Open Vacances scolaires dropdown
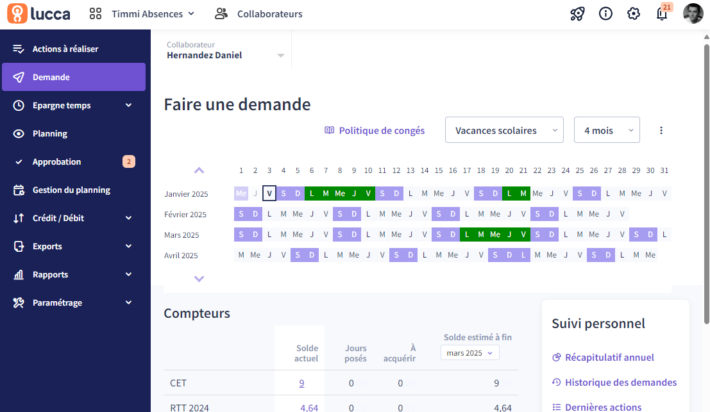 (504, 130)
